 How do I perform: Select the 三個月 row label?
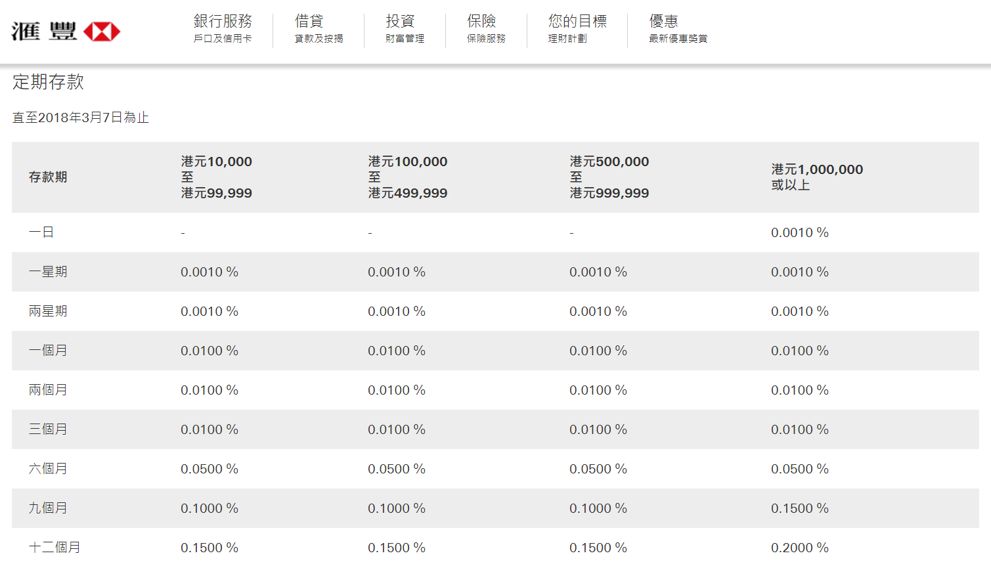(x=48, y=429)
